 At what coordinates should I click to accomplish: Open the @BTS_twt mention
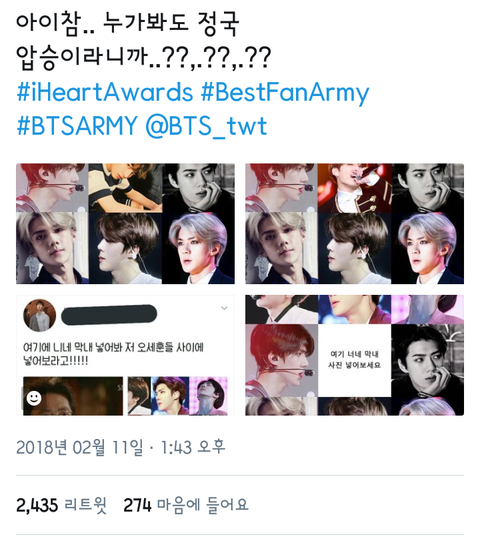[206, 126]
